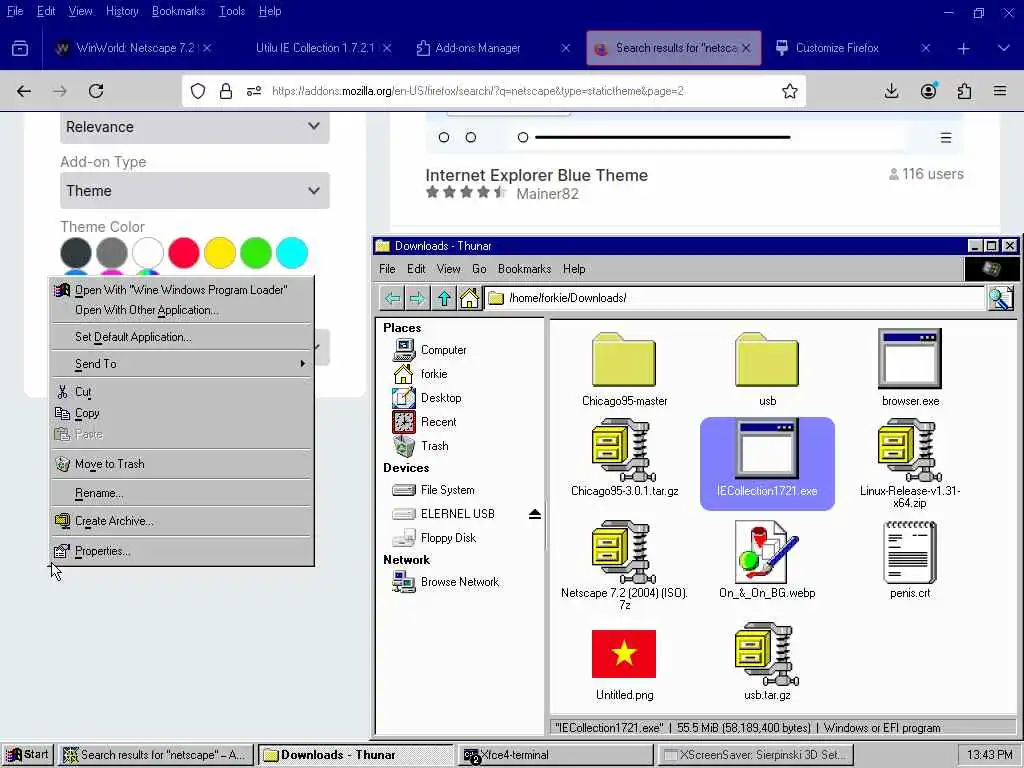The width and height of the screenshot is (1024, 768).
Task: Select browser.exe file
Action: 910,369
